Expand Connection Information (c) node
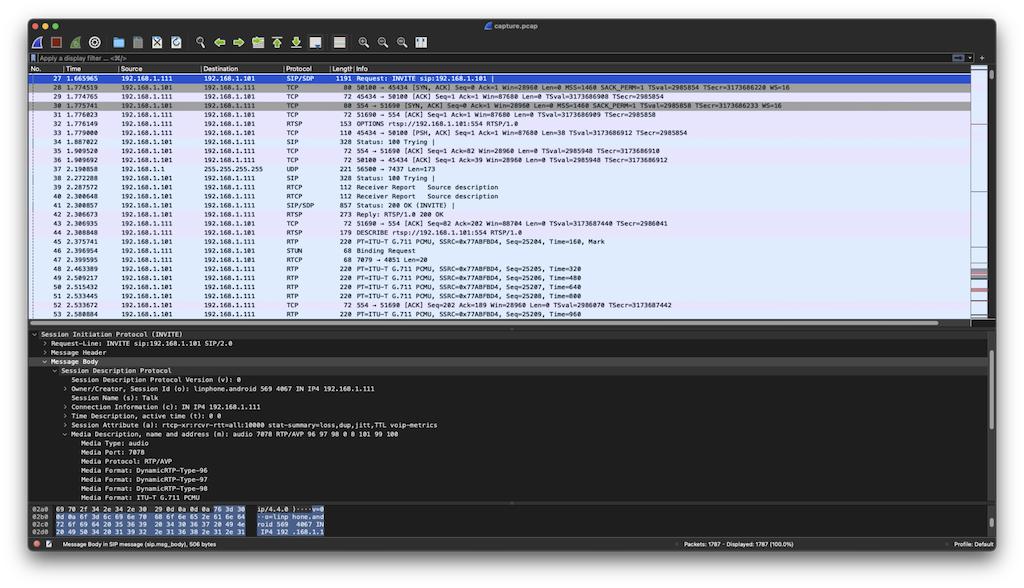Viewport: 1024px width, 588px height. tap(65, 407)
